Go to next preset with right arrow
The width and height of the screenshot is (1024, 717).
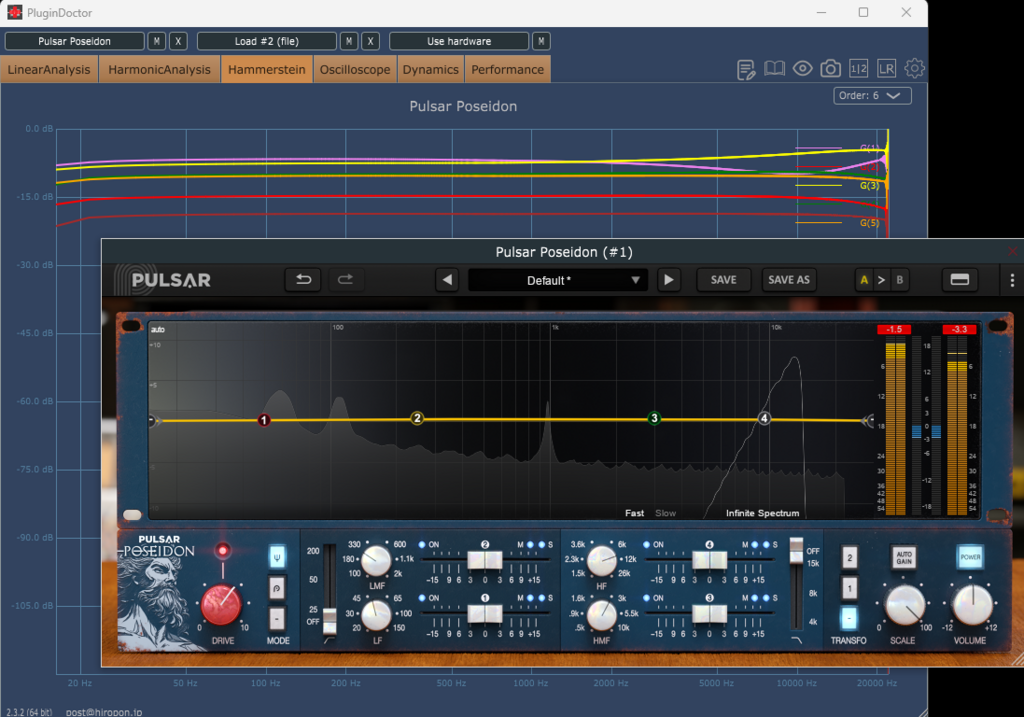pos(669,280)
